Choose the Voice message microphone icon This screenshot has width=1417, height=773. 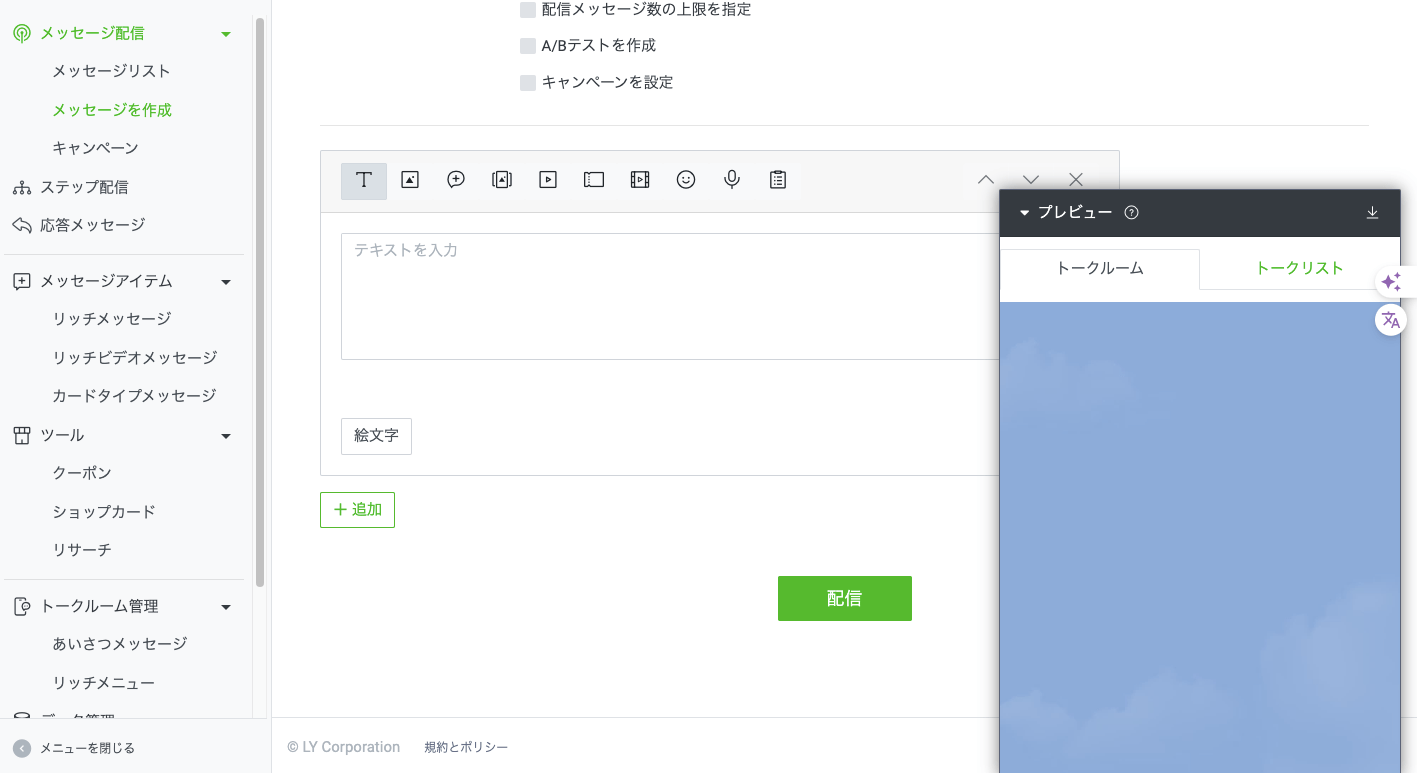point(732,180)
